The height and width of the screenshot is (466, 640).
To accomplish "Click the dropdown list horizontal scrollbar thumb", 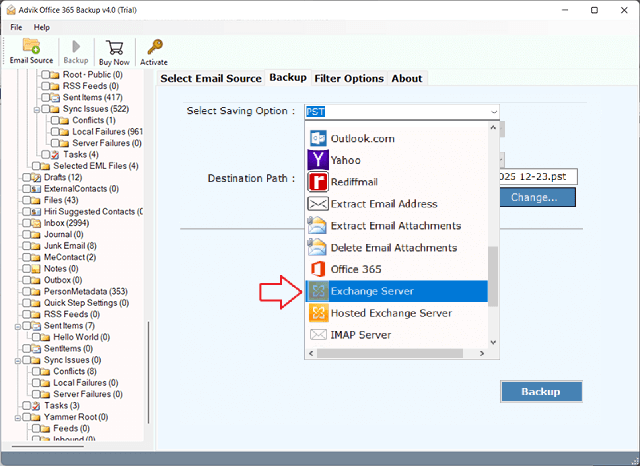I will point(390,353).
